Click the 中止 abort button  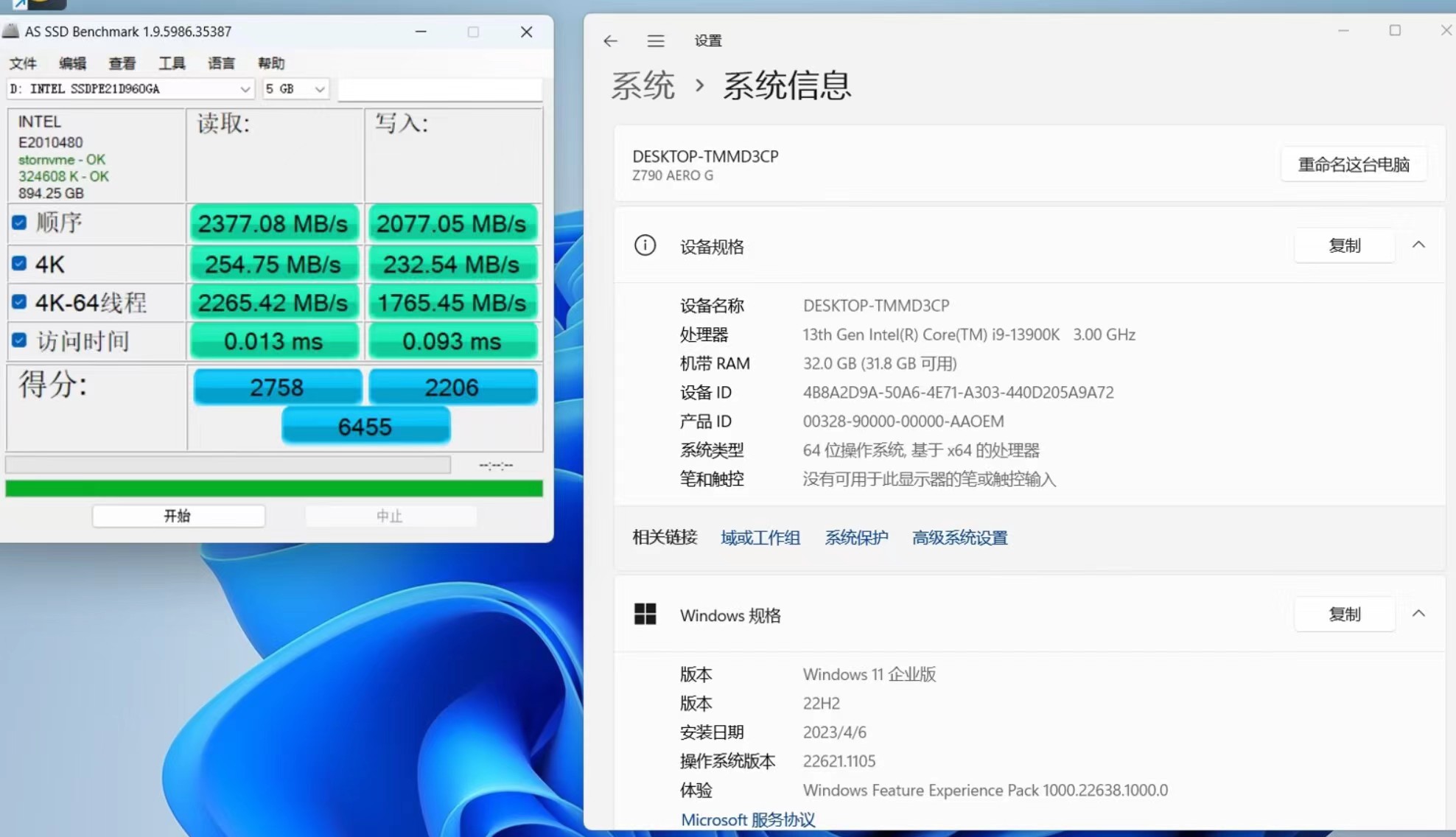pyautogui.click(x=391, y=516)
